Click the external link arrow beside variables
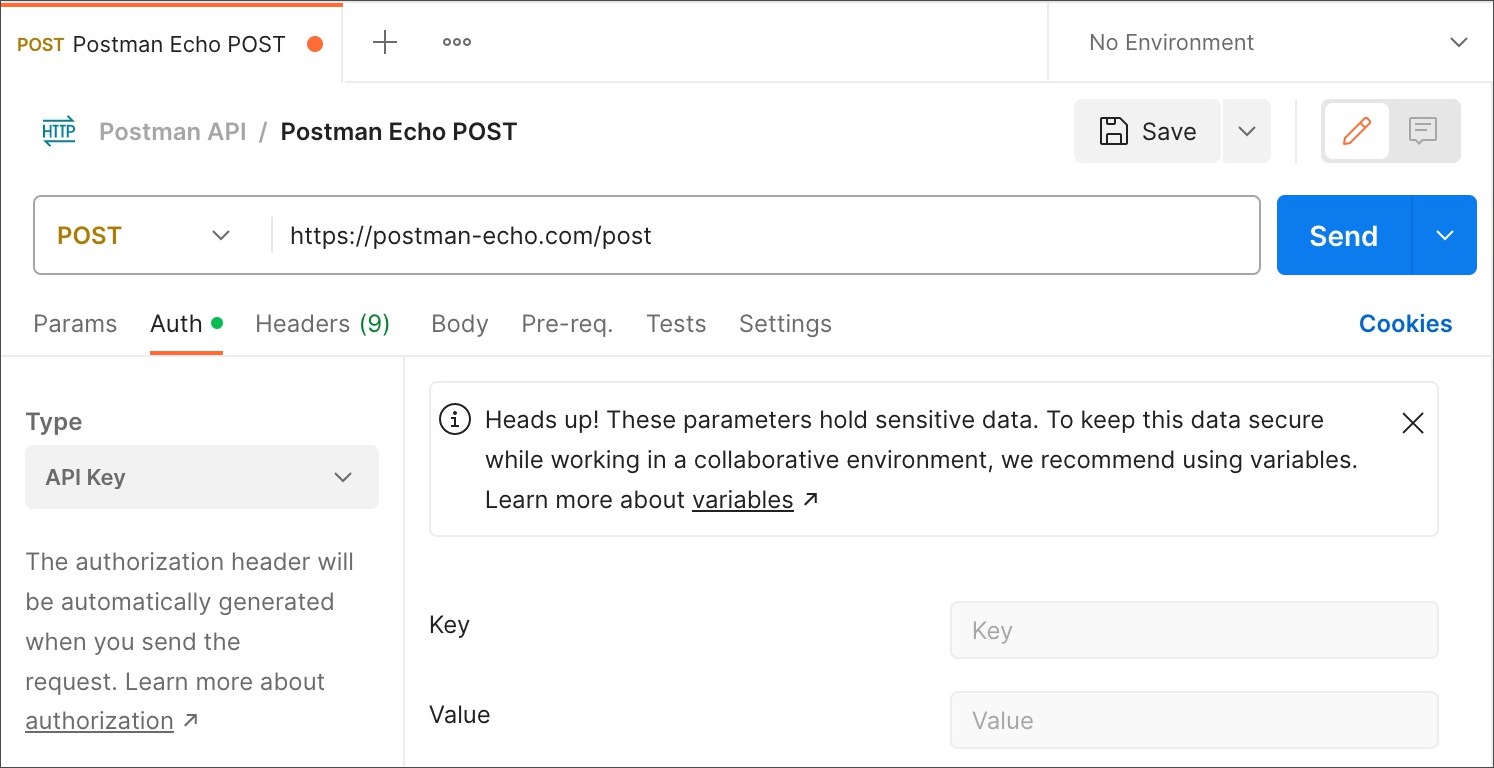This screenshot has height=768, width=1494. (808, 498)
